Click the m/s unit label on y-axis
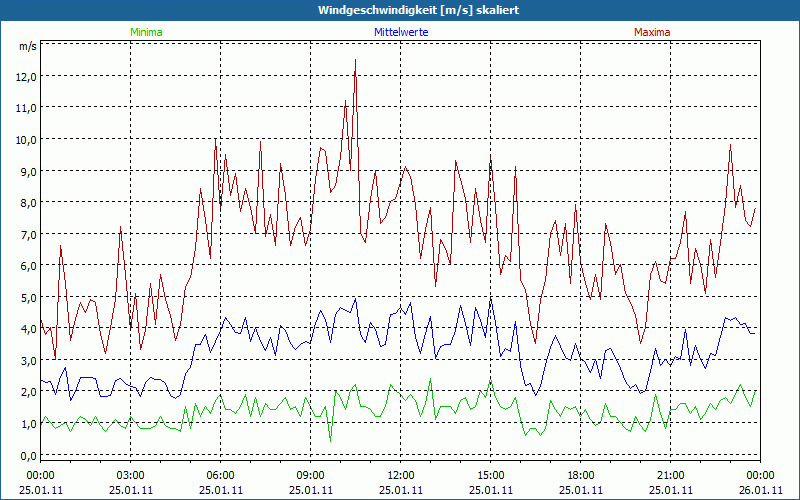The height and width of the screenshot is (500, 800). tap(28, 46)
